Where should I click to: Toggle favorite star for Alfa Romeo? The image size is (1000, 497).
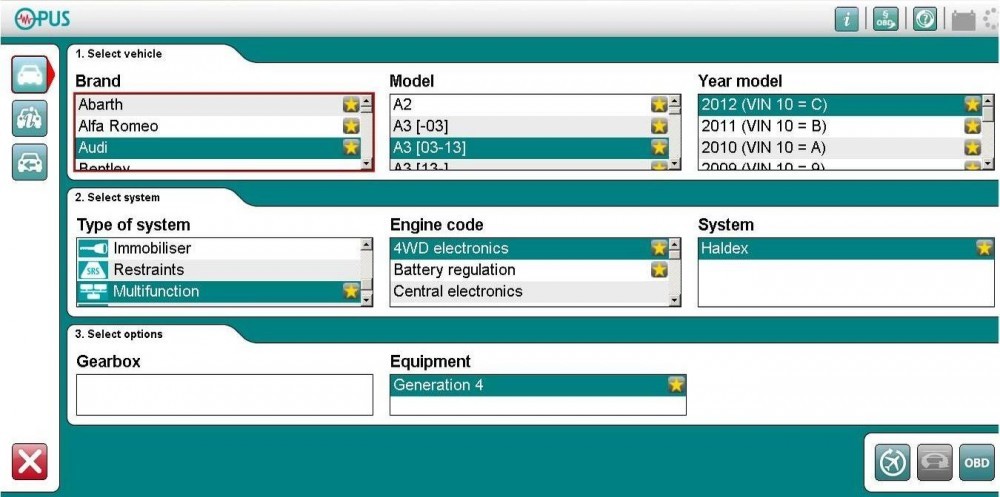point(351,126)
